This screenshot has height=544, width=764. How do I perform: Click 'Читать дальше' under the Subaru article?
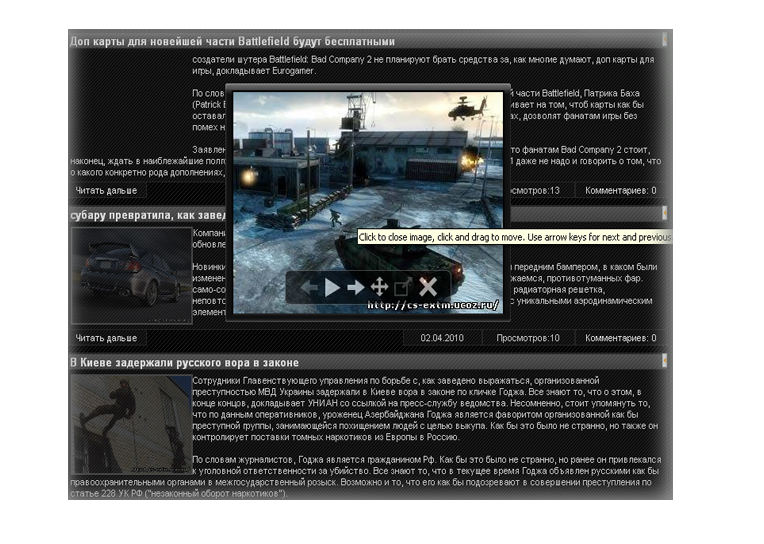coord(106,338)
